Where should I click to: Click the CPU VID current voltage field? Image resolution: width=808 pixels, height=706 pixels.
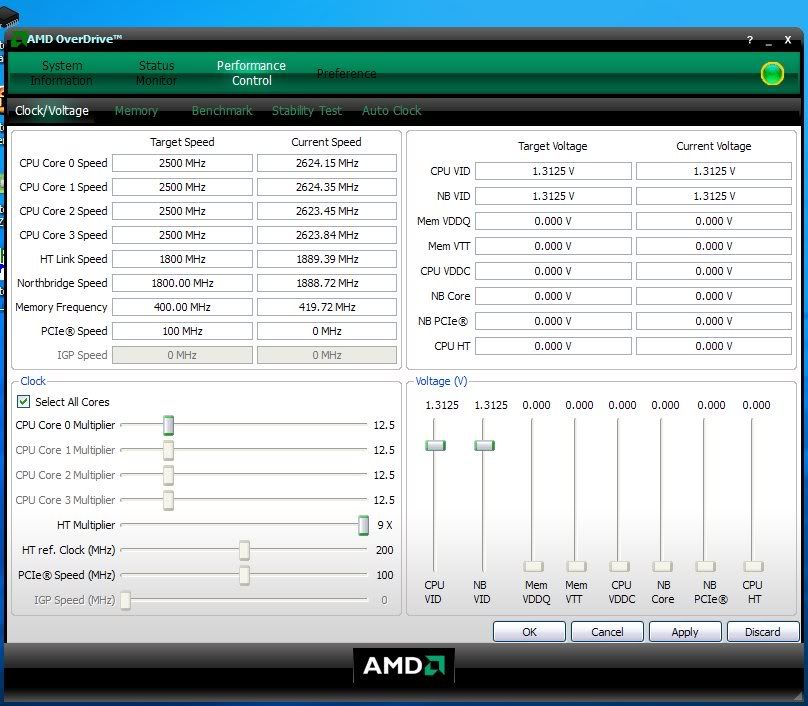(714, 171)
